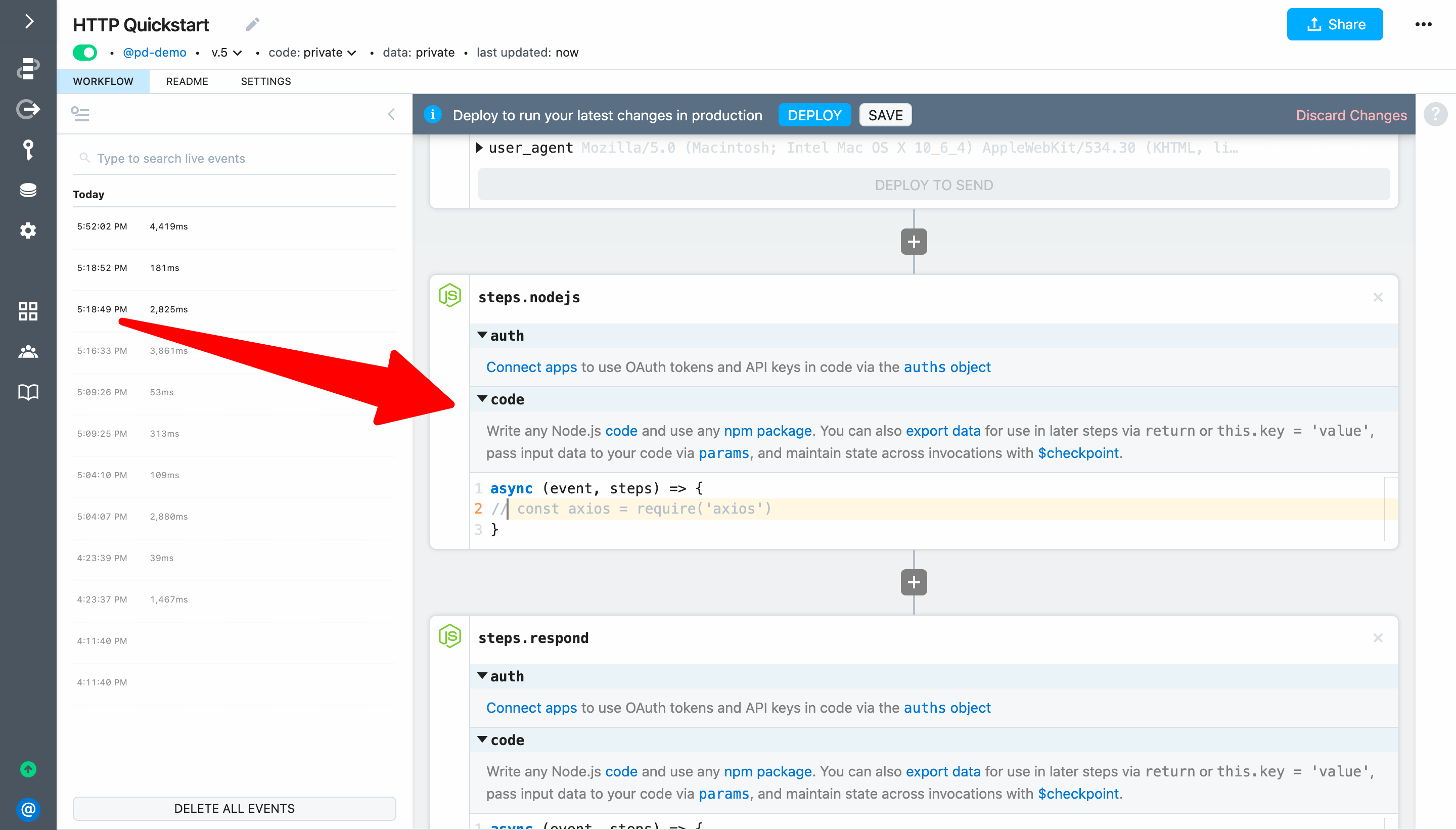This screenshot has width=1456, height=830.
Task: Switch to the README tab
Action: point(187,81)
